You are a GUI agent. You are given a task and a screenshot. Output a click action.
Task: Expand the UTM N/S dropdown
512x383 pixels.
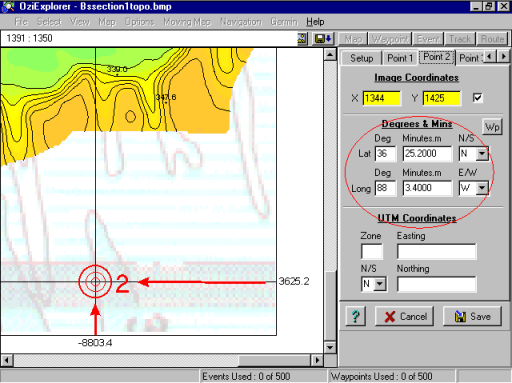[x=380, y=284]
